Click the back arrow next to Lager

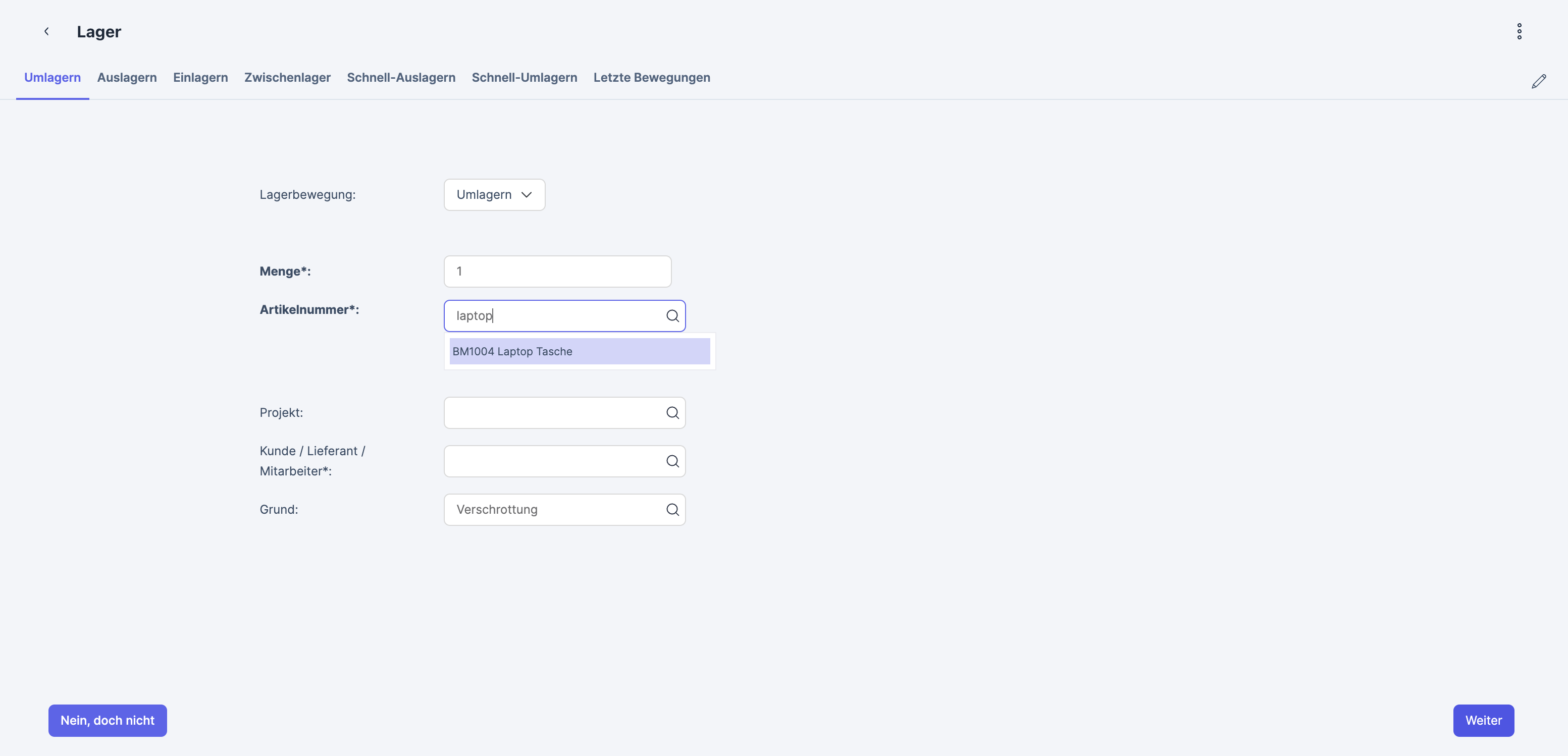pos(46,32)
